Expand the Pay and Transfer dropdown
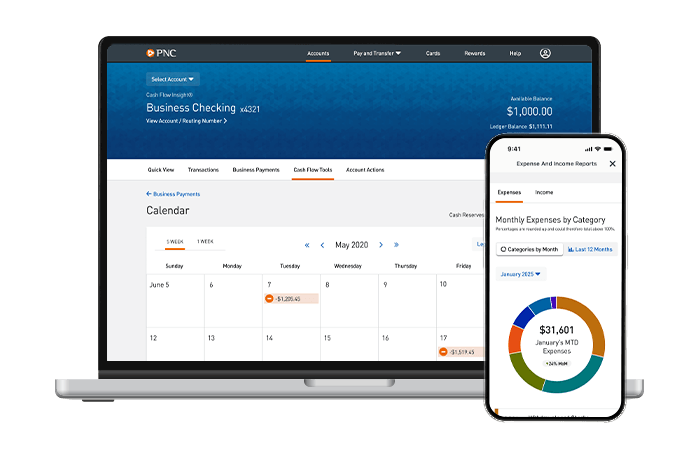The width and height of the screenshot is (700, 460). [377, 53]
